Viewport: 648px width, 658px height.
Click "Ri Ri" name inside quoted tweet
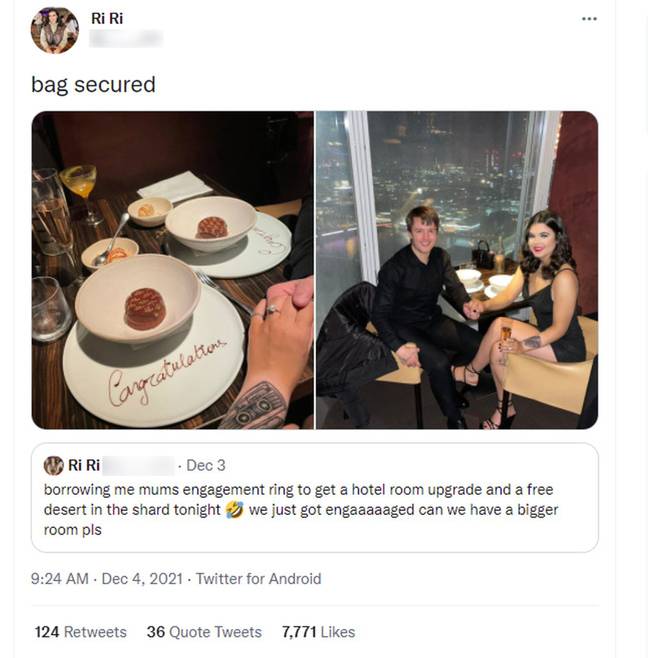tap(84, 465)
